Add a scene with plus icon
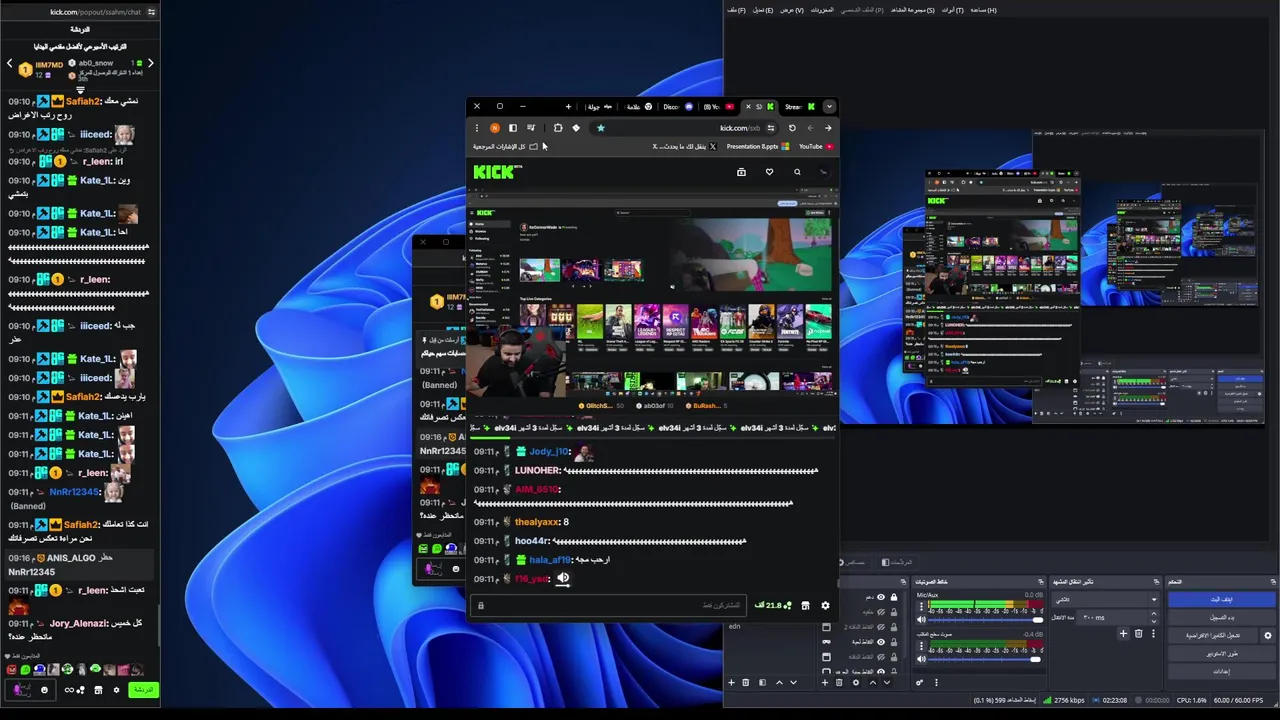This screenshot has width=1280, height=720. point(731,682)
